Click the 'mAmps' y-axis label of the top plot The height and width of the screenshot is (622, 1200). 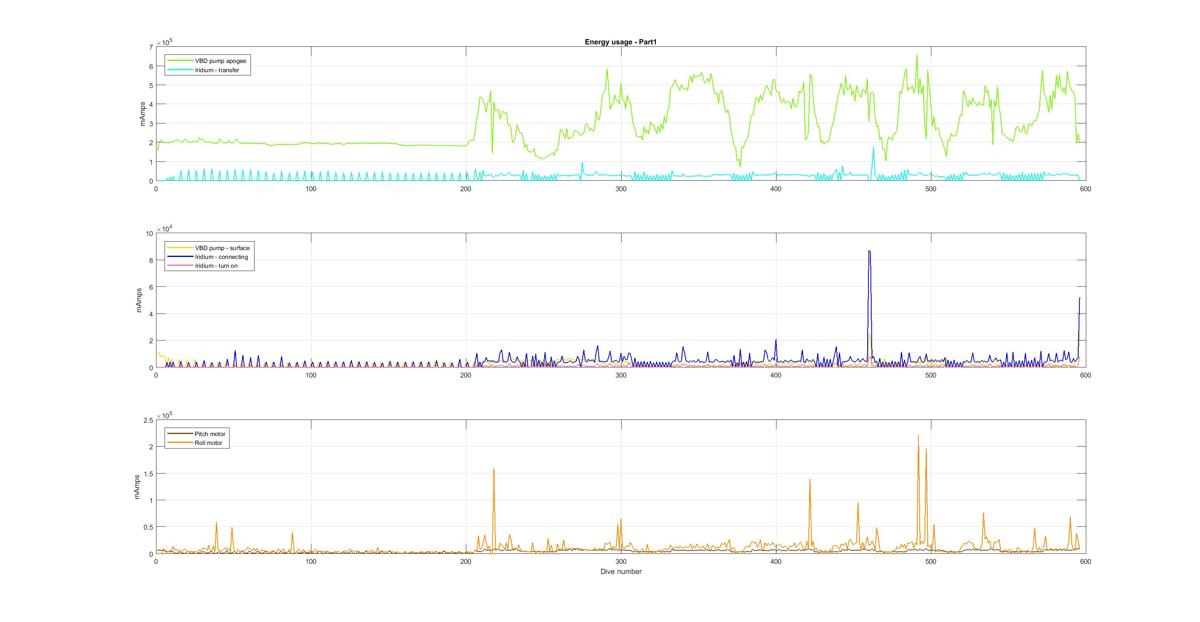(142, 114)
